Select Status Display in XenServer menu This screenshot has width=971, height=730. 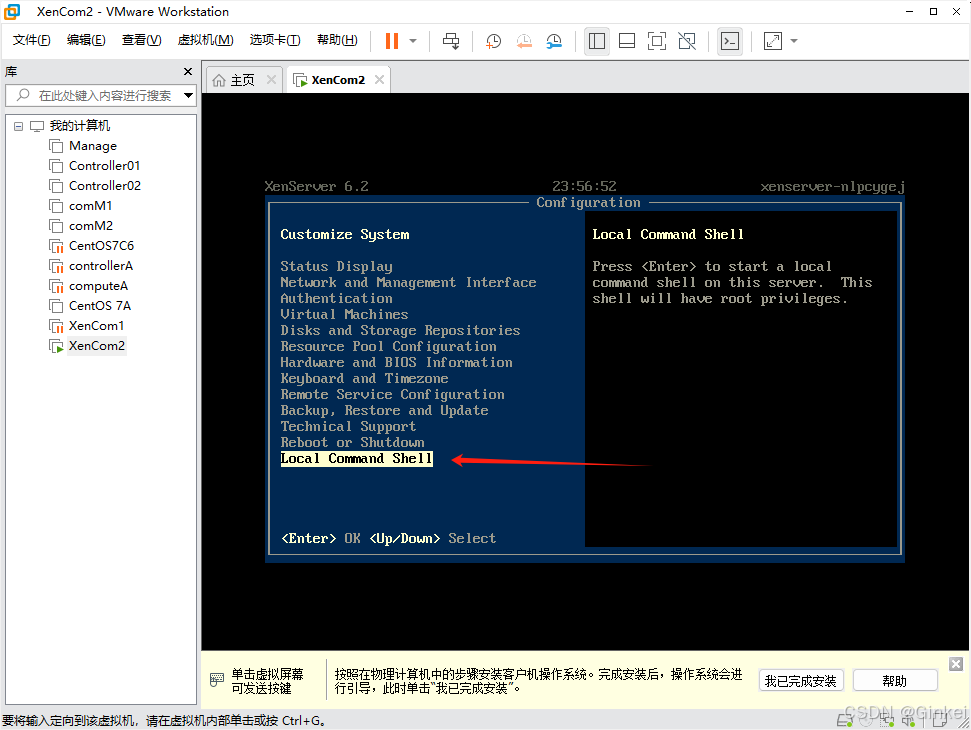pyautogui.click(x=336, y=266)
